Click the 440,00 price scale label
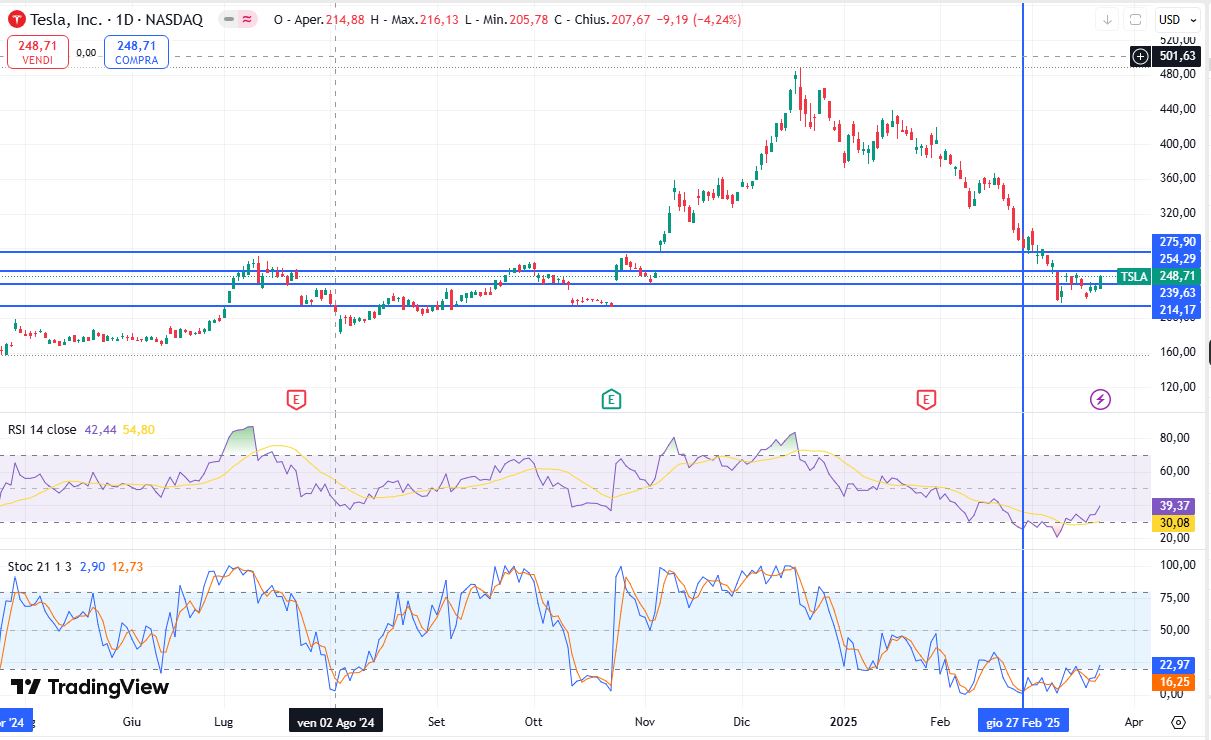 click(x=1178, y=109)
